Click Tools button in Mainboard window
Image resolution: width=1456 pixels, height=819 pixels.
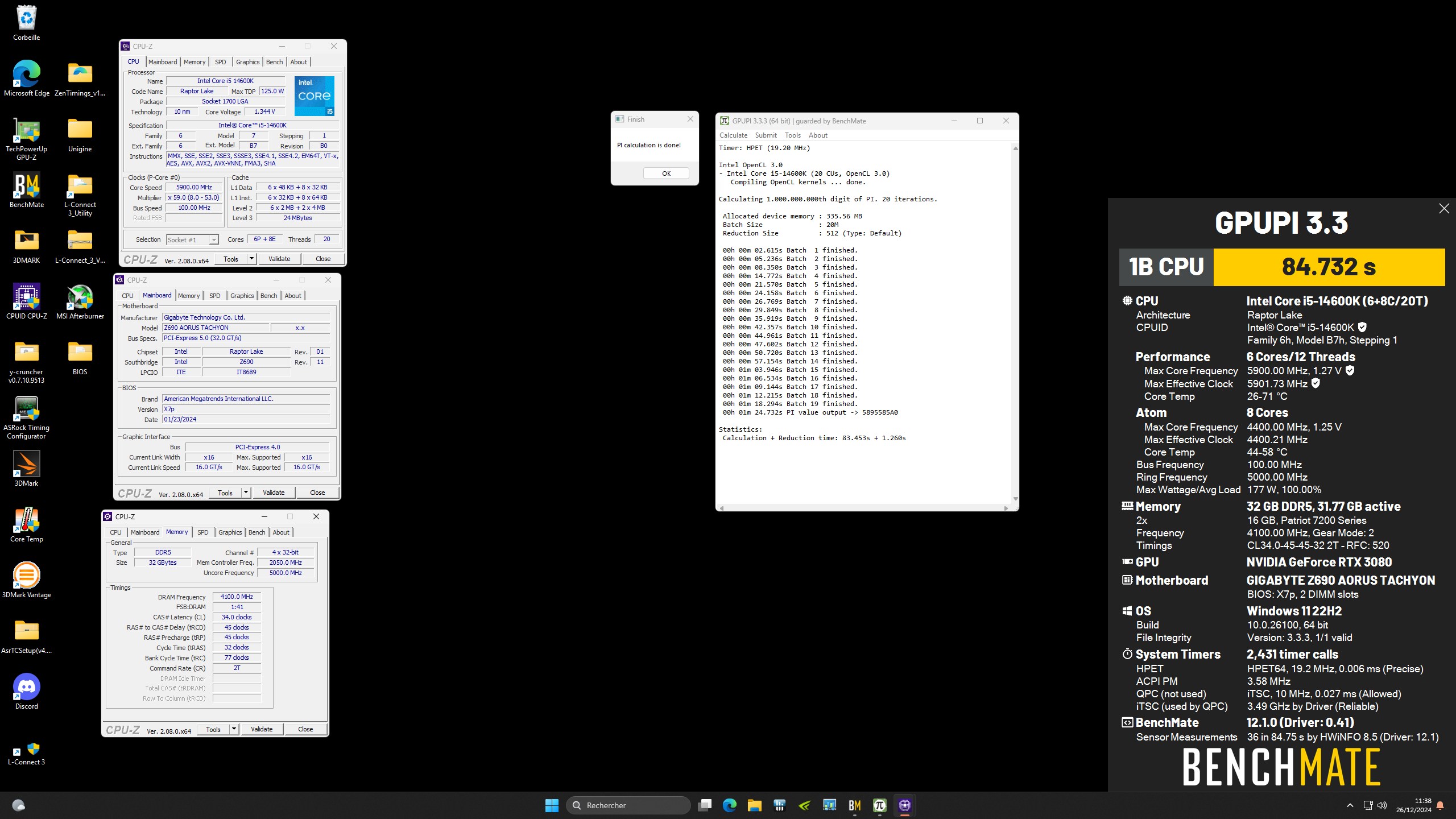coord(225,493)
